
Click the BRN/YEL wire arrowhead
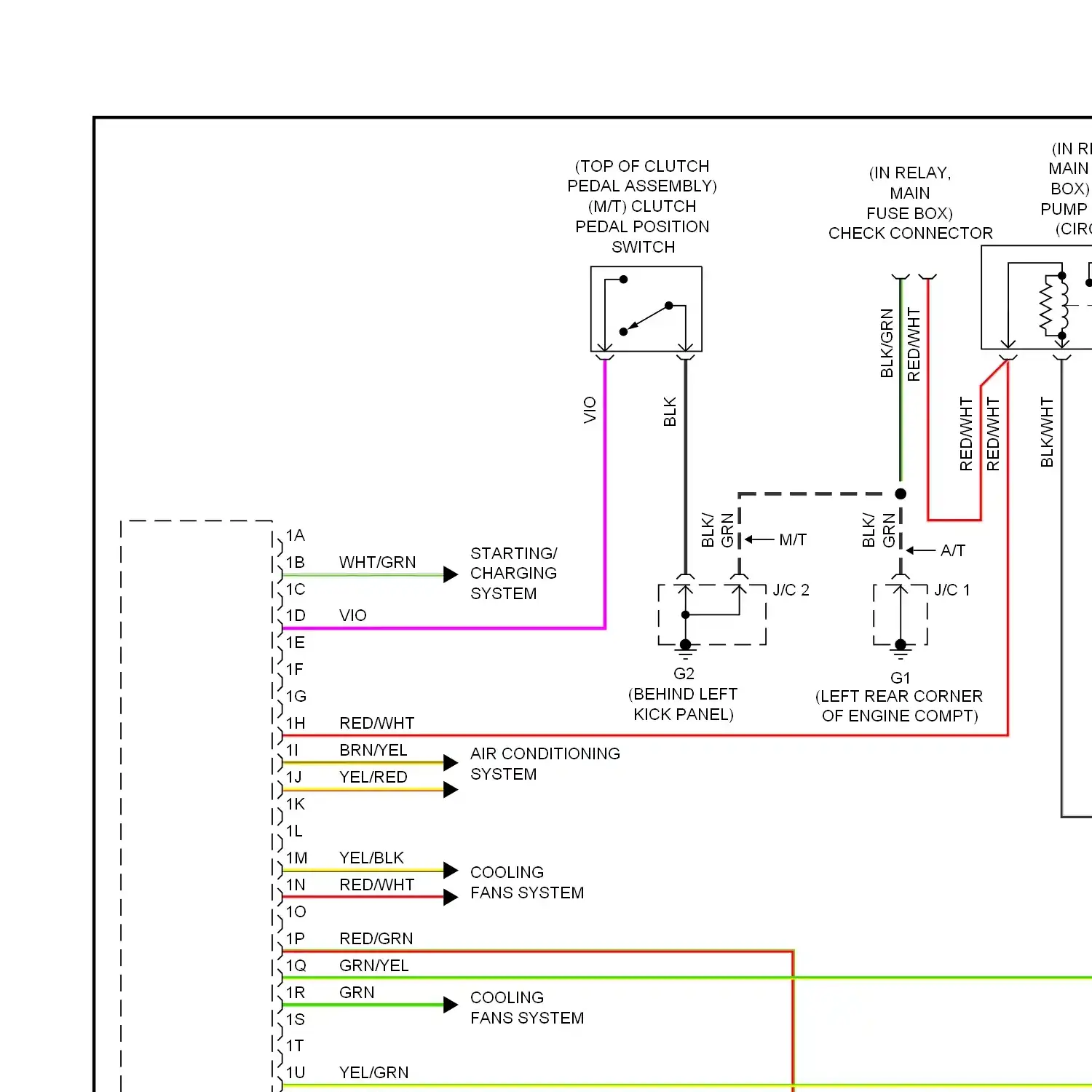(451, 762)
